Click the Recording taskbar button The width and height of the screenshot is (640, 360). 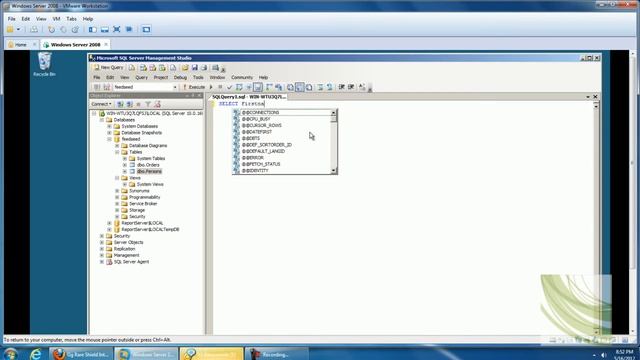pos(277,354)
